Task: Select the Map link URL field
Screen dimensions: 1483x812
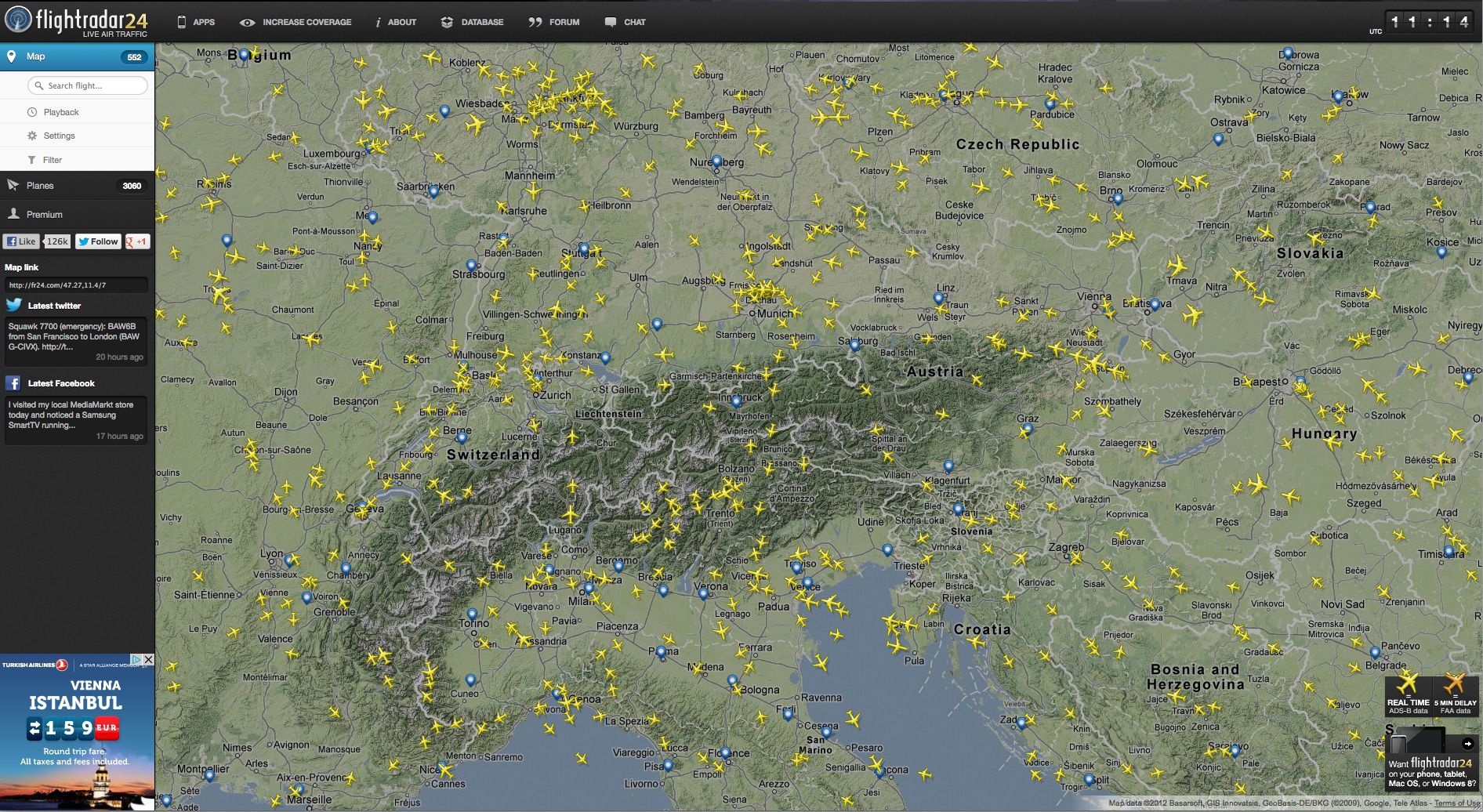Action: tap(76, 285)
